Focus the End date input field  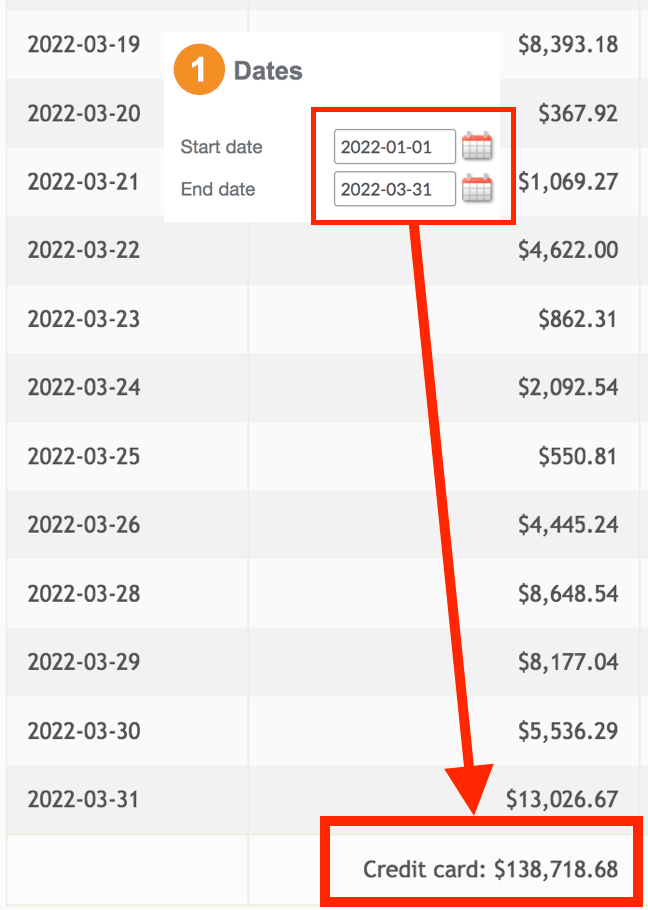click(x=394, y=189)
